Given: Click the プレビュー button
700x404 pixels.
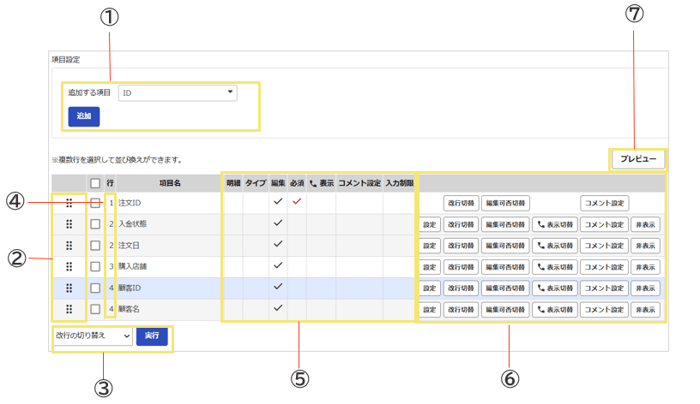Looking at the screenshot, I should tap(638, 159).
